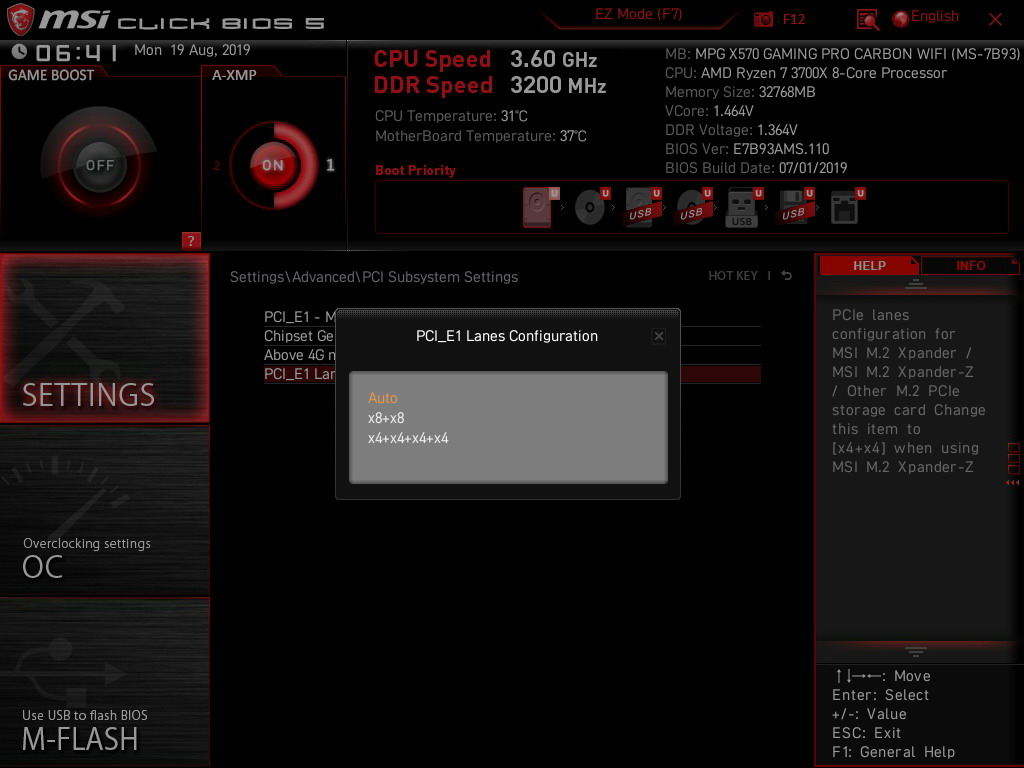Click the English language label
The height and width of the screenshot is (768, 1024).
[935, 16]
